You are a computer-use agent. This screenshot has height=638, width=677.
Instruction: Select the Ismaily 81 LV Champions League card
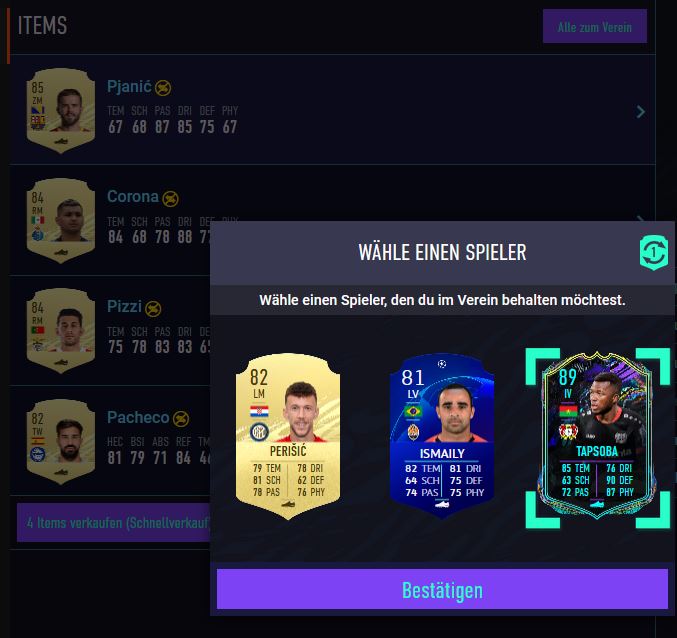(x=442, y=436)
